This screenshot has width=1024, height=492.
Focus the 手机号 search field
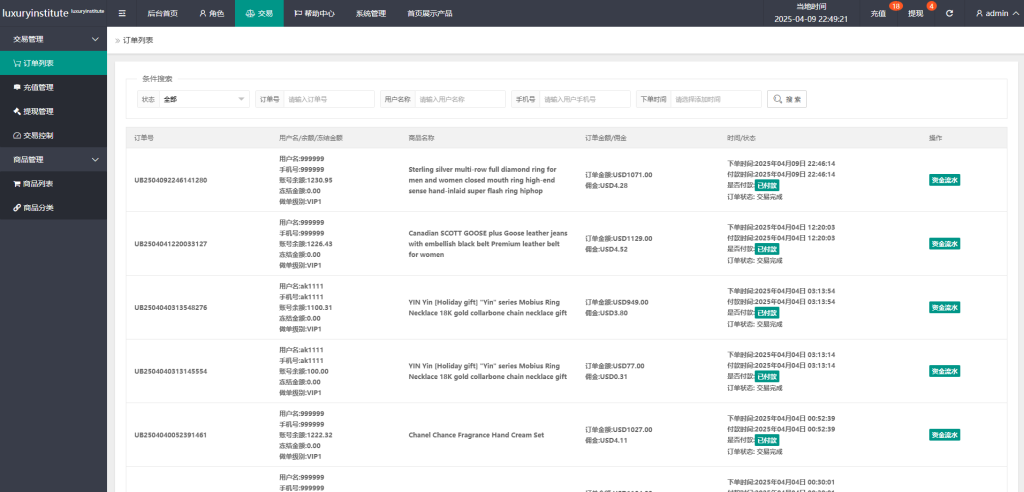click(584, 99)
